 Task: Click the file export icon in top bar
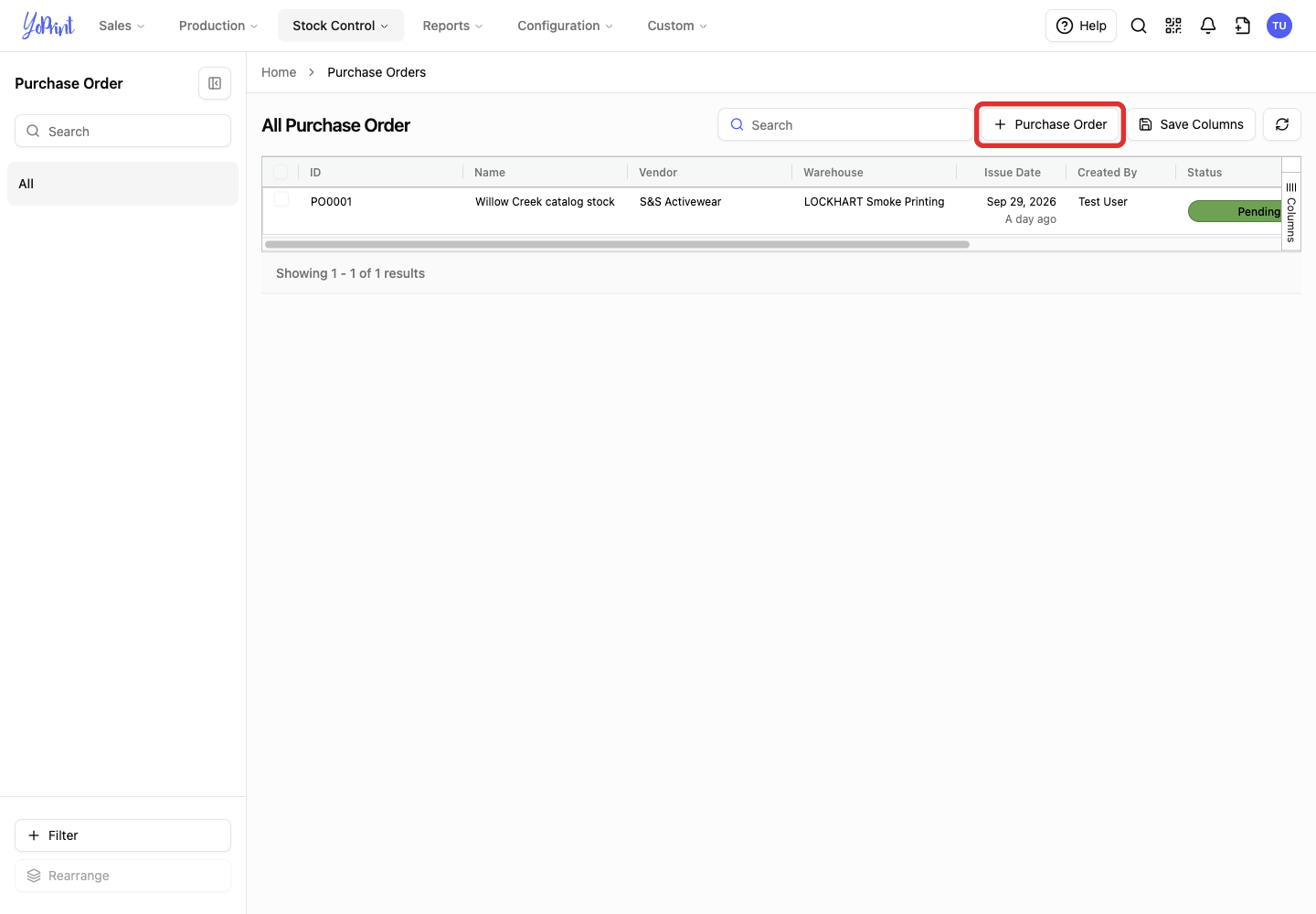pyautogui.click(x=1243, y=26)
